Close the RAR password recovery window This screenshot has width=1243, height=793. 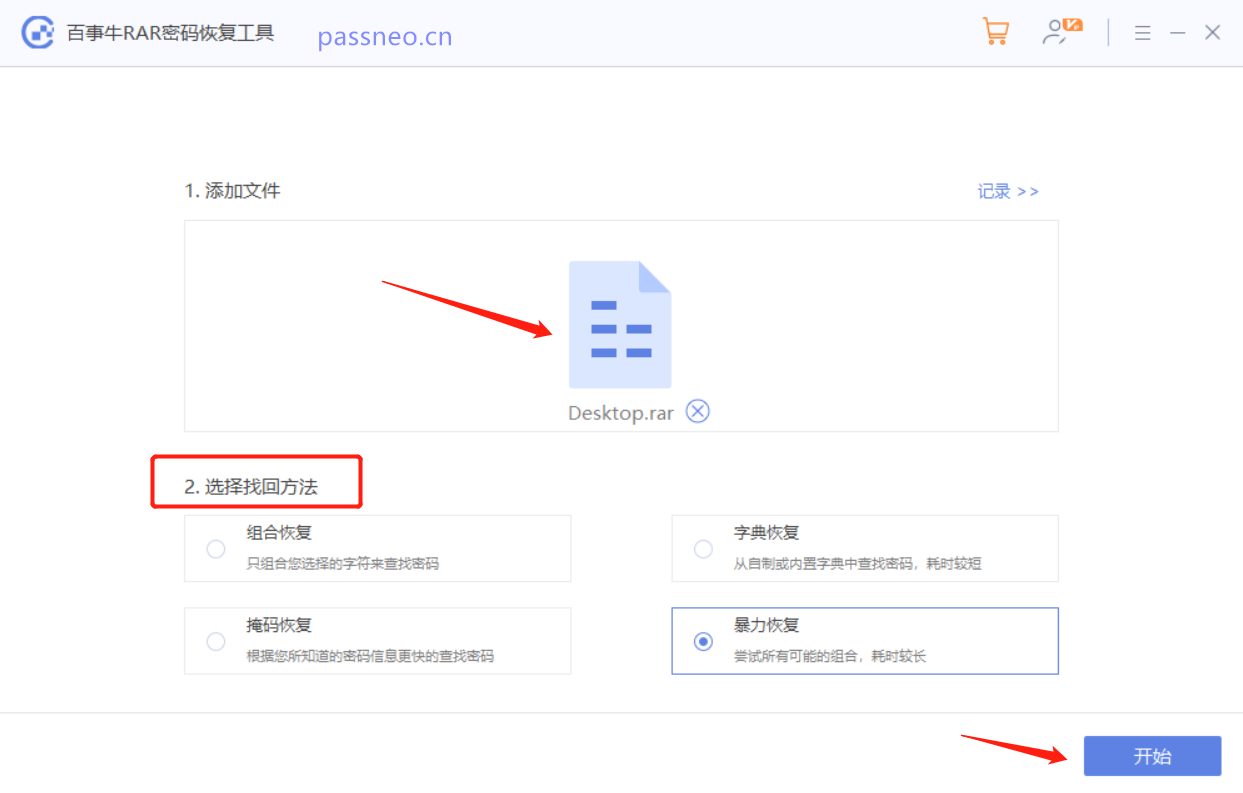1212,33
